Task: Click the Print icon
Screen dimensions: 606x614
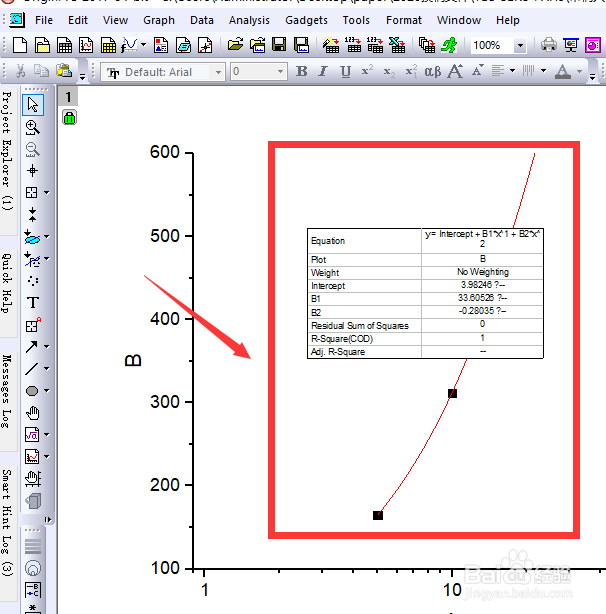Action: [549, 45]
